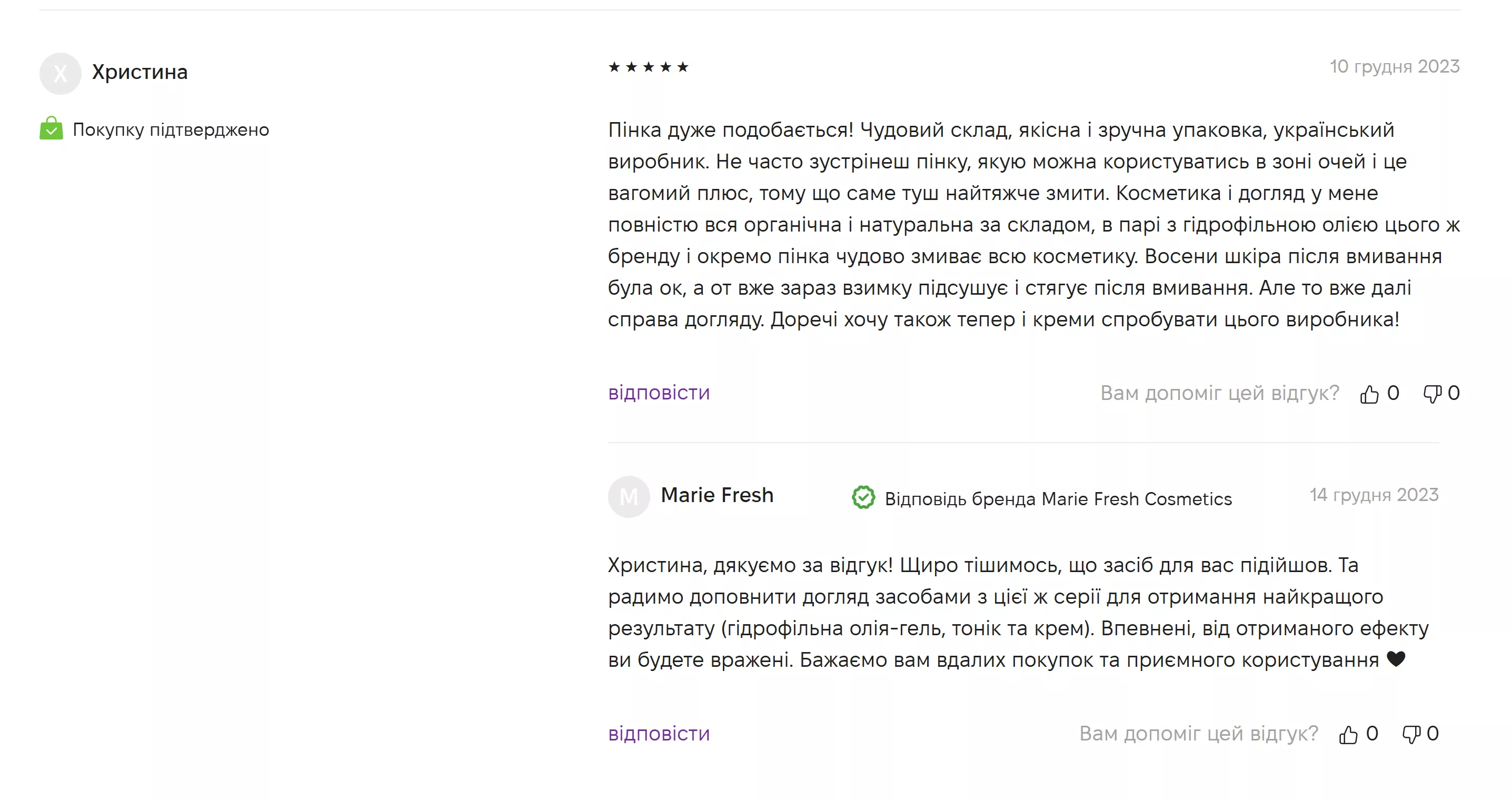Click the date 14 грудня 2023
This screenshot has width=1512, height=801.
(1374, 495)
